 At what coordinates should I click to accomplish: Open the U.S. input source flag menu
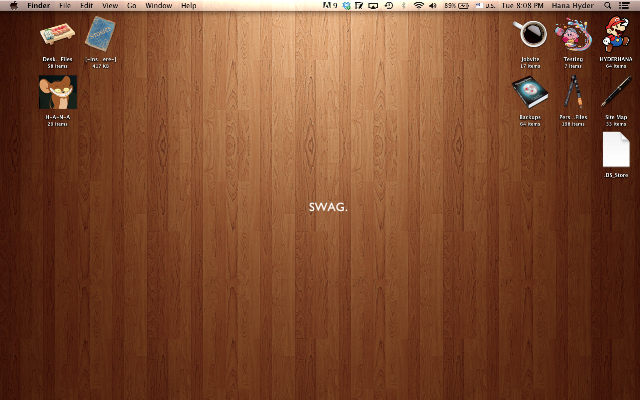(485, 5)
